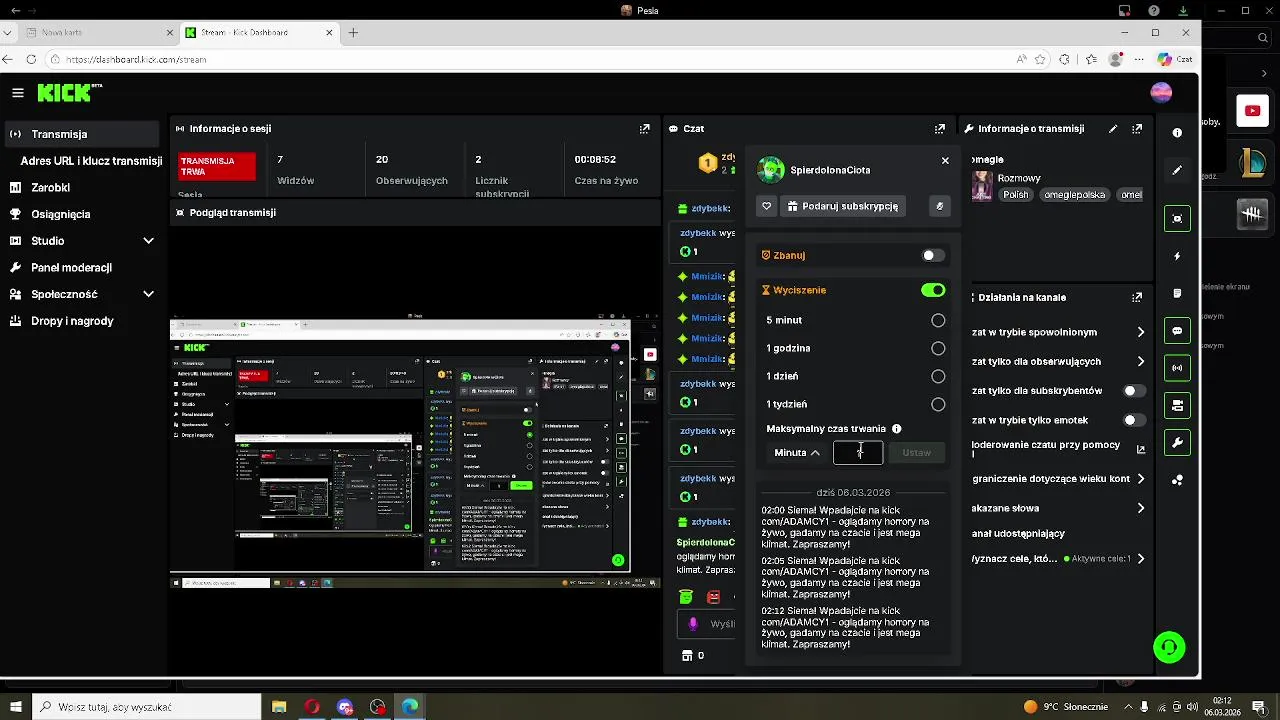Screen dimensions: 1280x720
Task: Expand the goals row showing Aktywne cele: 1
Action: (1141, 559)
